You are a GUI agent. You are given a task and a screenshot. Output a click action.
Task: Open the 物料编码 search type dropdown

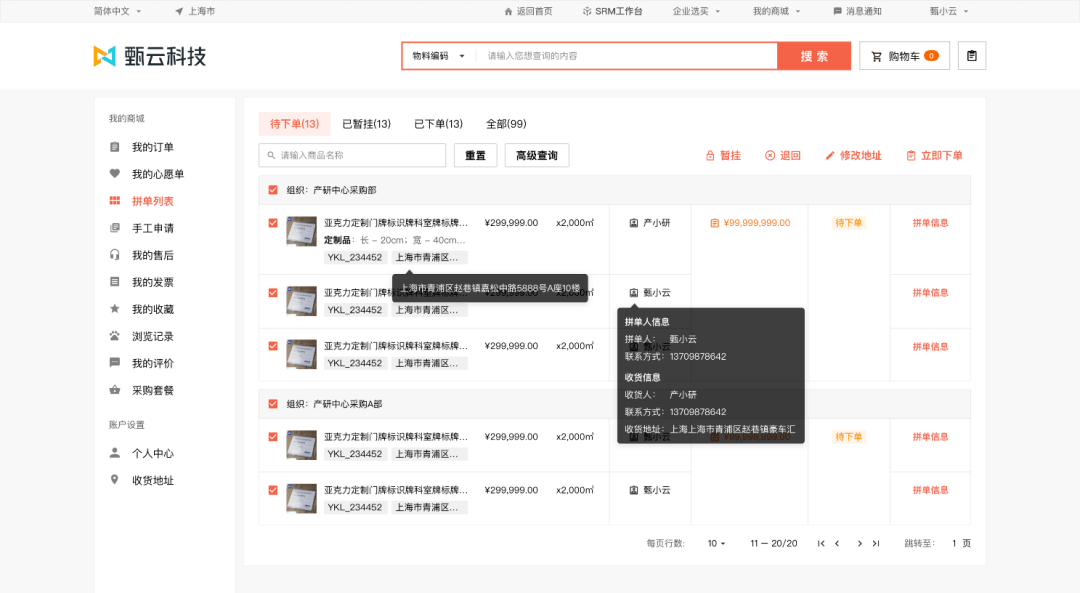pos(439,56)
